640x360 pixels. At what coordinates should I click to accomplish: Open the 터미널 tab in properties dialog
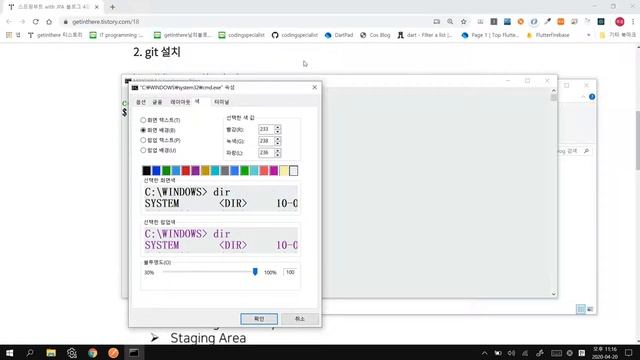[222, 102]
